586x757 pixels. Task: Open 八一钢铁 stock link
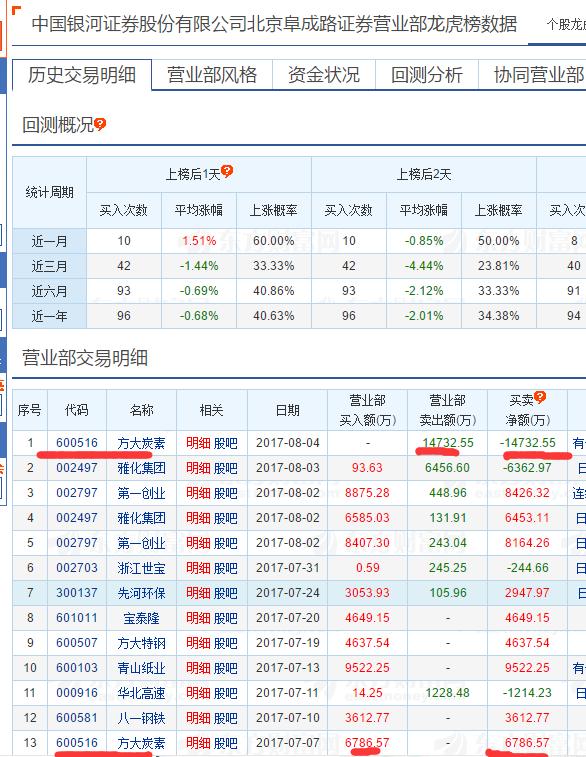pos(141,719)
